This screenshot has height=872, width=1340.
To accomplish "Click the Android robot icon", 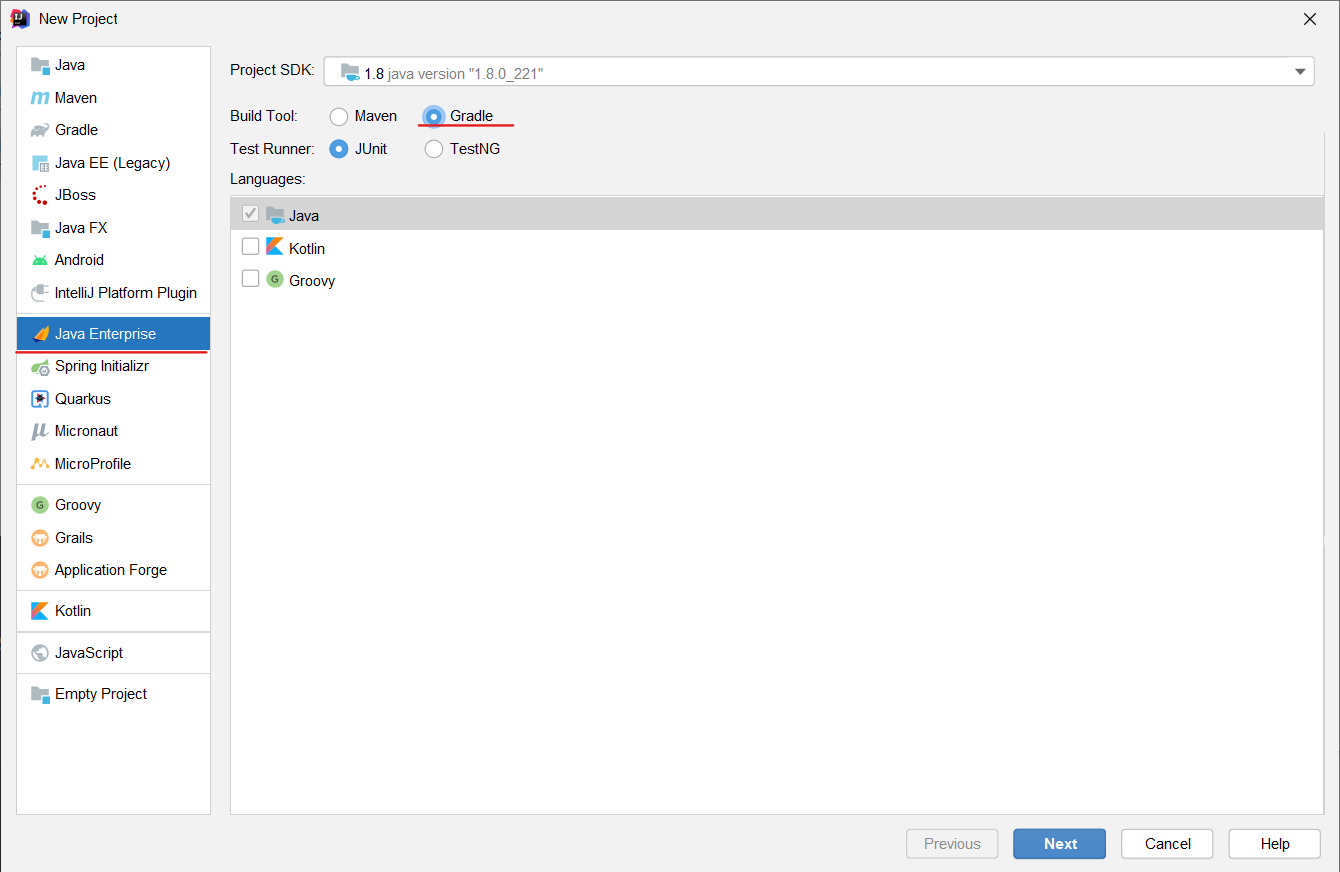I will (x=40, y=260).
